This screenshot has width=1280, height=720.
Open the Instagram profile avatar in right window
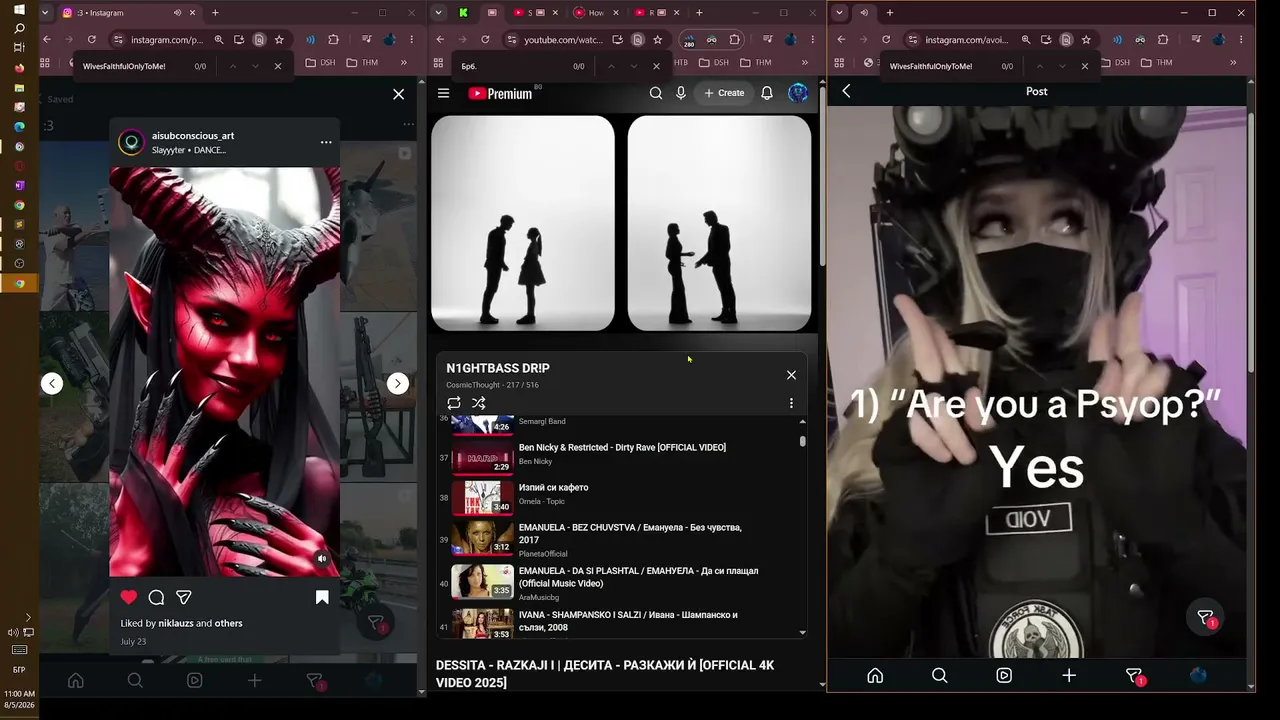1198,676
